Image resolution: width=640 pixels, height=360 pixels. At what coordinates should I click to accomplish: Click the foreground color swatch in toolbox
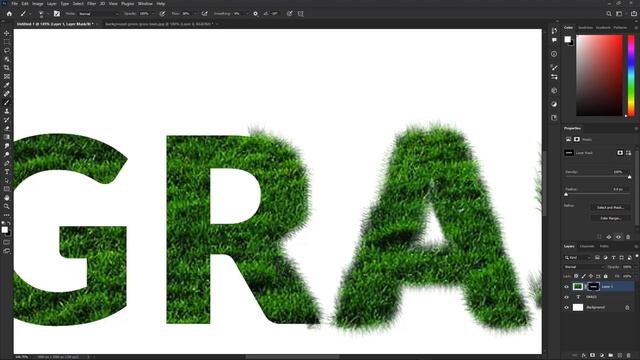click(4, 230)
